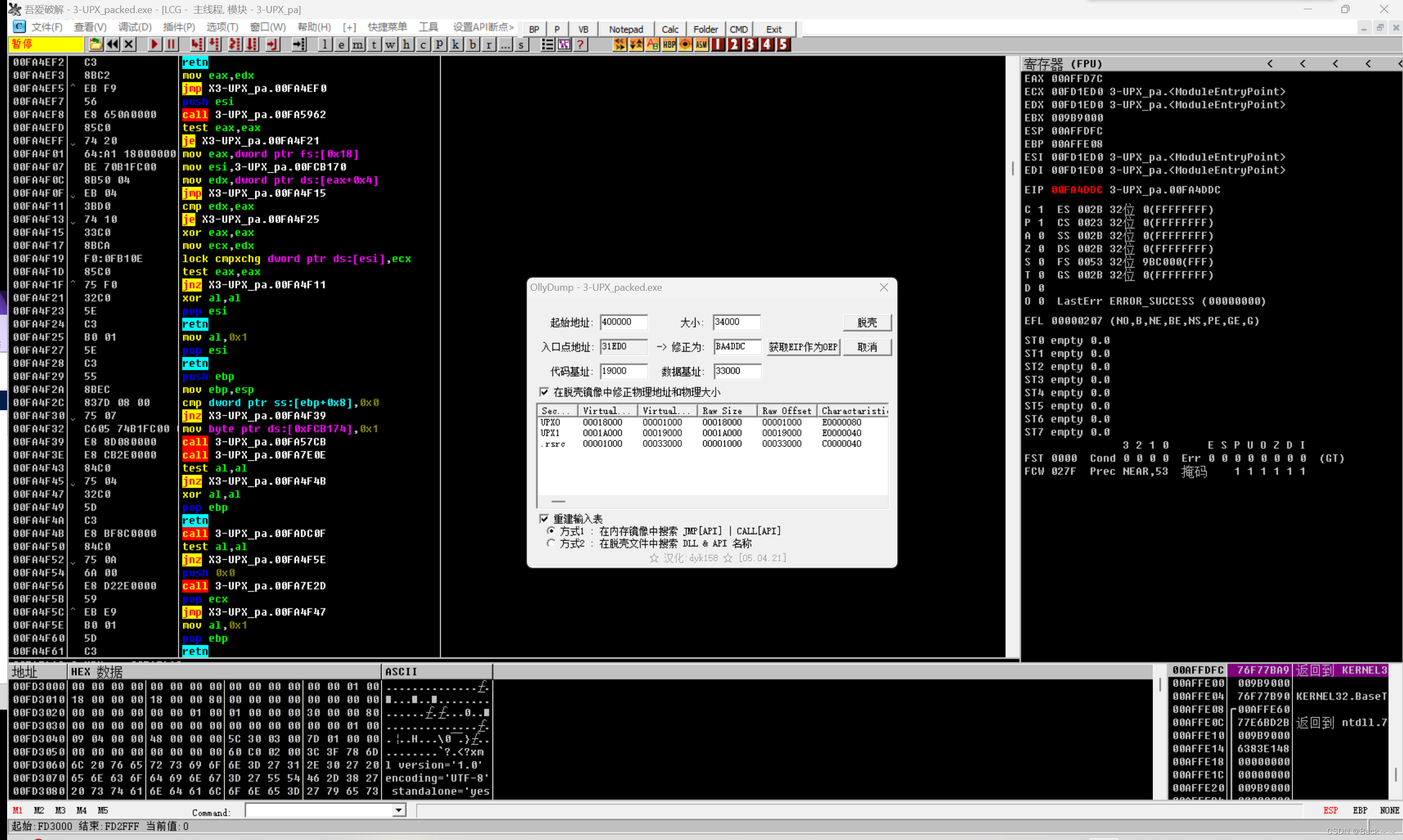
Task: Select method 2 search DLL & API names
Action: pos(551,543)
